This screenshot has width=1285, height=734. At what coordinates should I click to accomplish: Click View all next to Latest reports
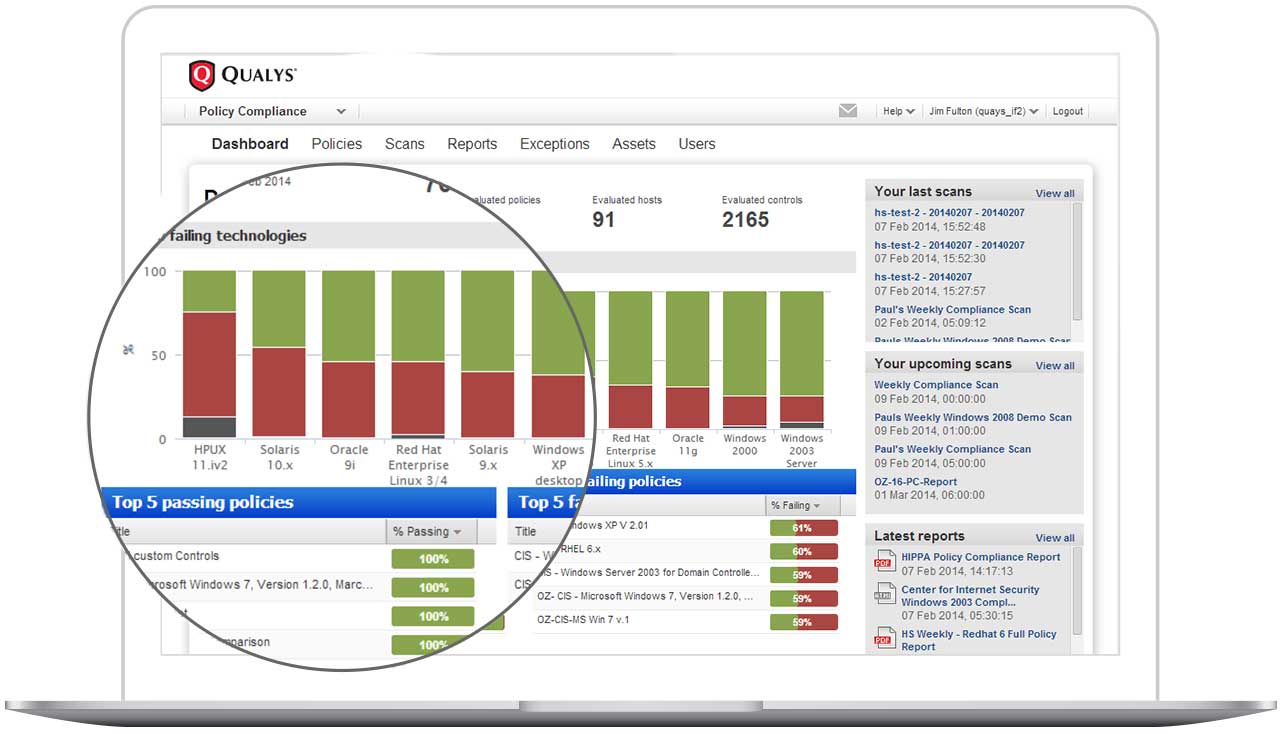[x=1055, y=536]
